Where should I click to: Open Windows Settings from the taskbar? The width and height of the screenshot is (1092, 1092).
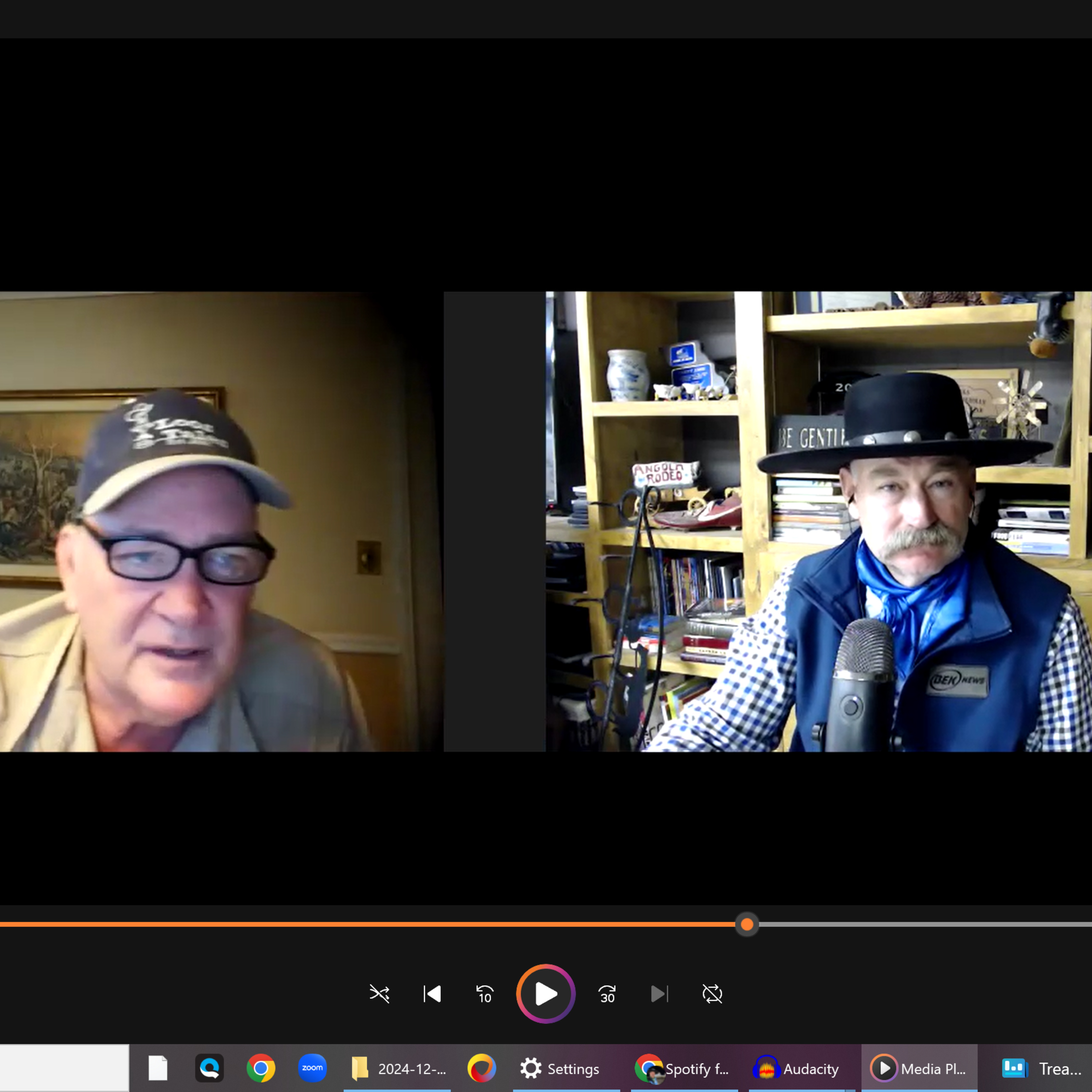click(561, 1068)
